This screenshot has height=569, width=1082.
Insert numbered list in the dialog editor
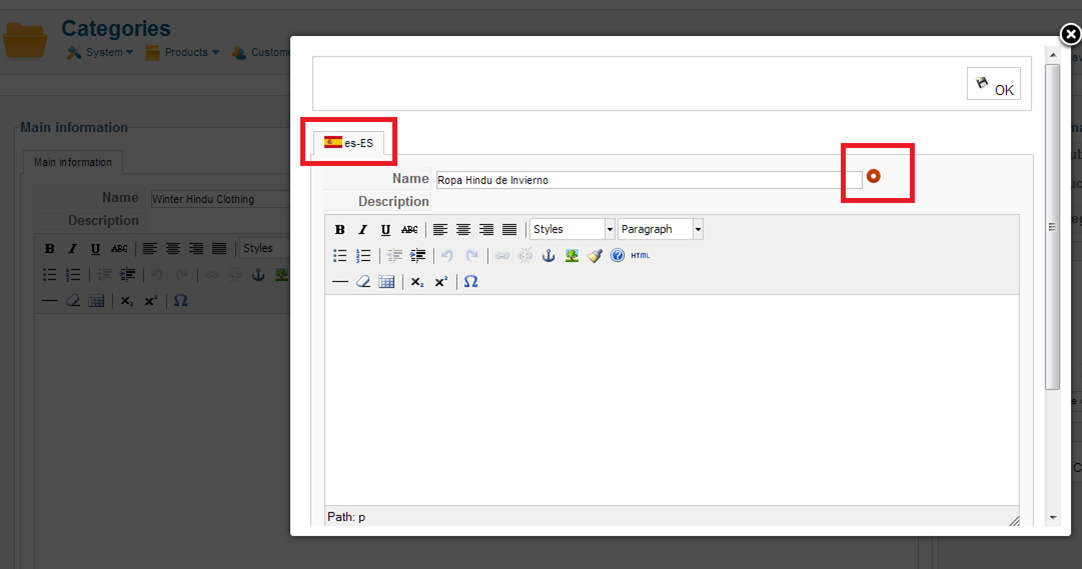tap(363, 256)
